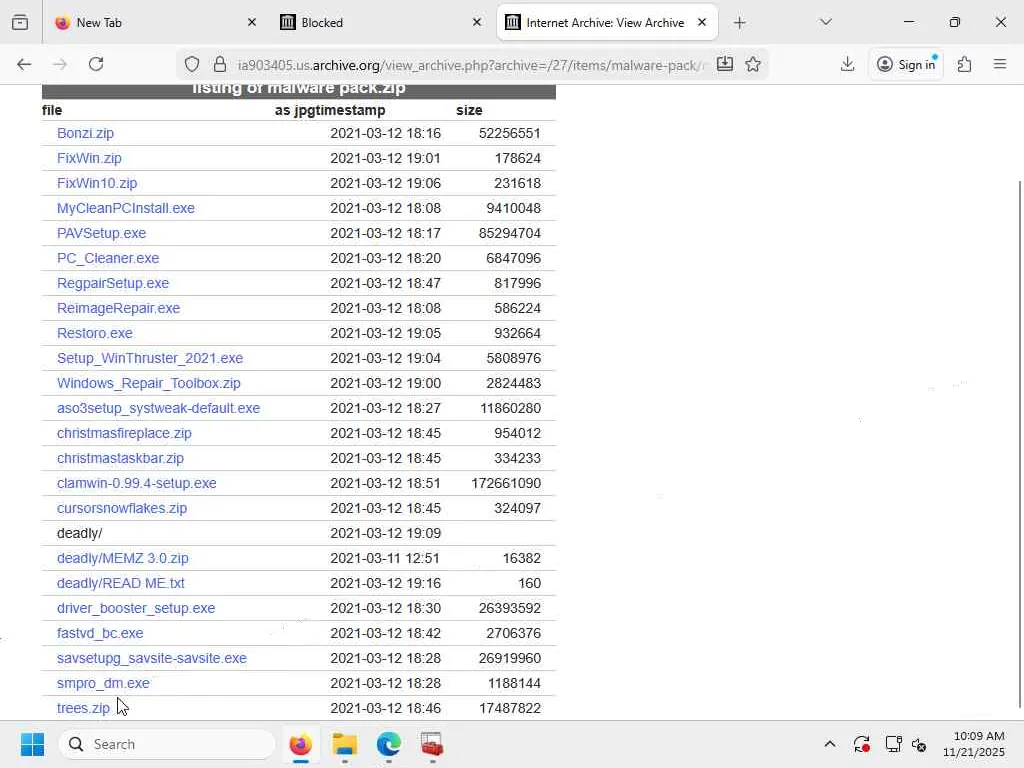Click the forward navigation arrow
The height and width of the screenshot is (768, 1024).
click(x=60, y=64)
